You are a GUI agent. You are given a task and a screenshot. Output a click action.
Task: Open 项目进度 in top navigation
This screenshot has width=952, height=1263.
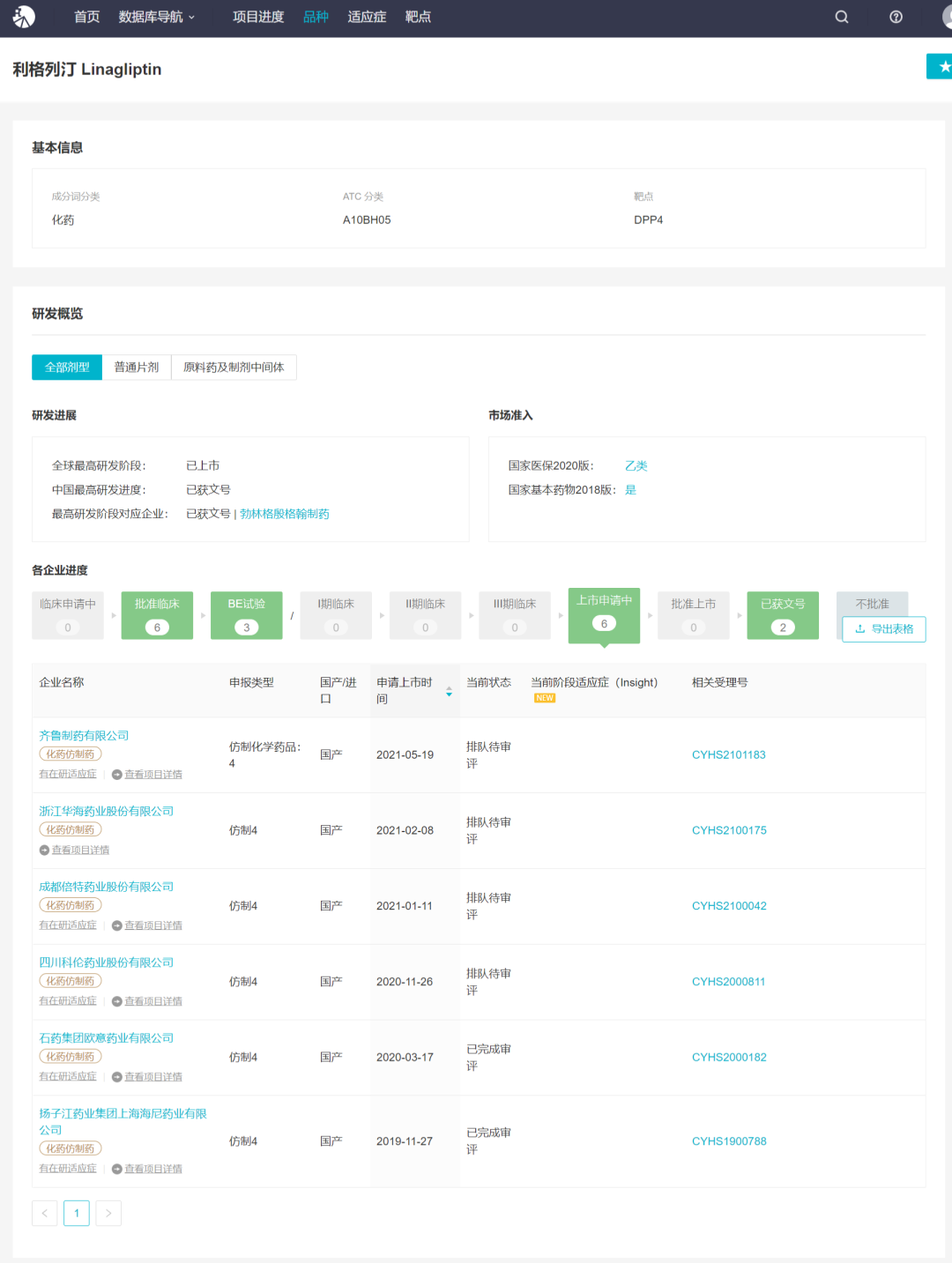pyautogui.click(x=258, y=17)
